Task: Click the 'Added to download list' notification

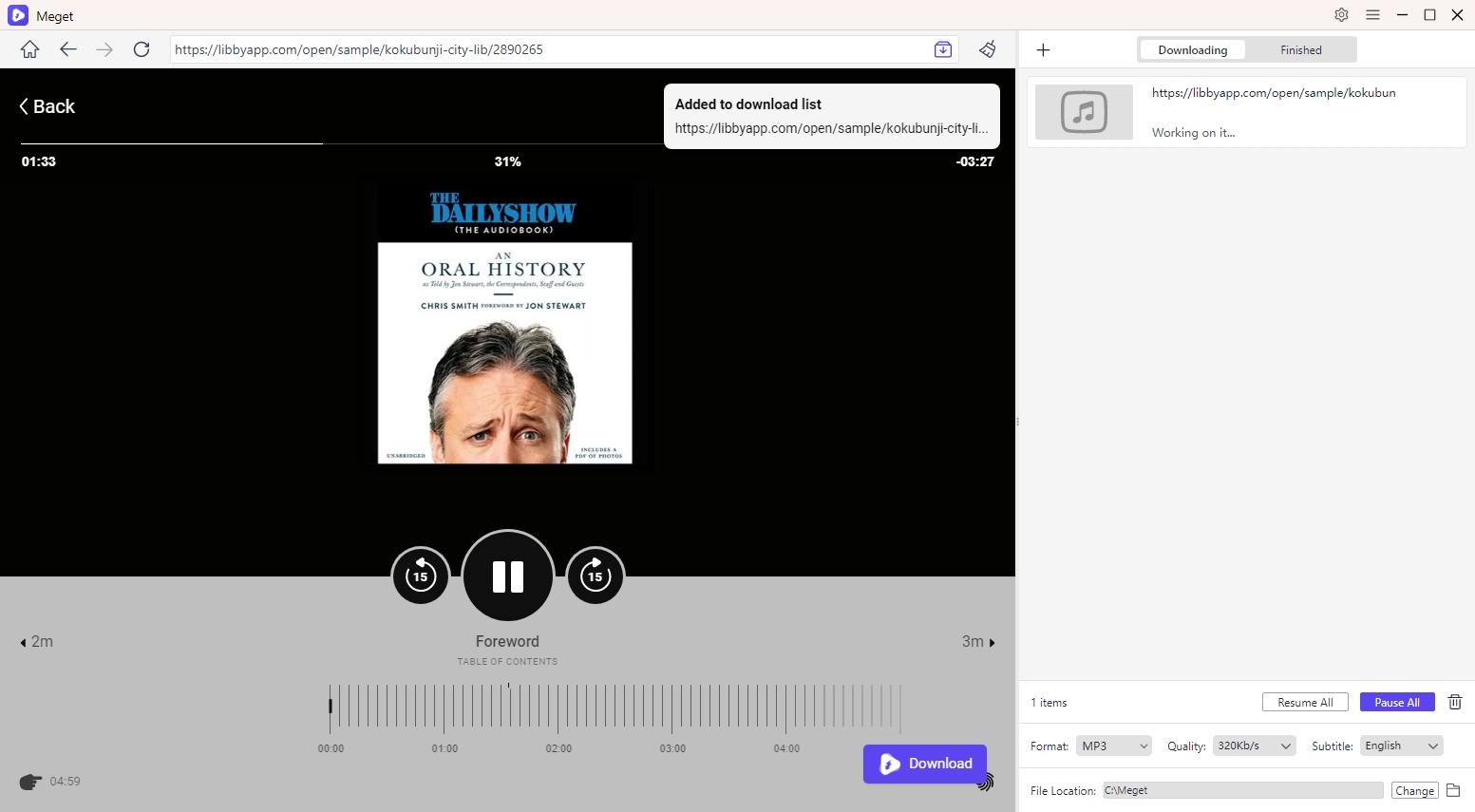Action: coord(831,116)
